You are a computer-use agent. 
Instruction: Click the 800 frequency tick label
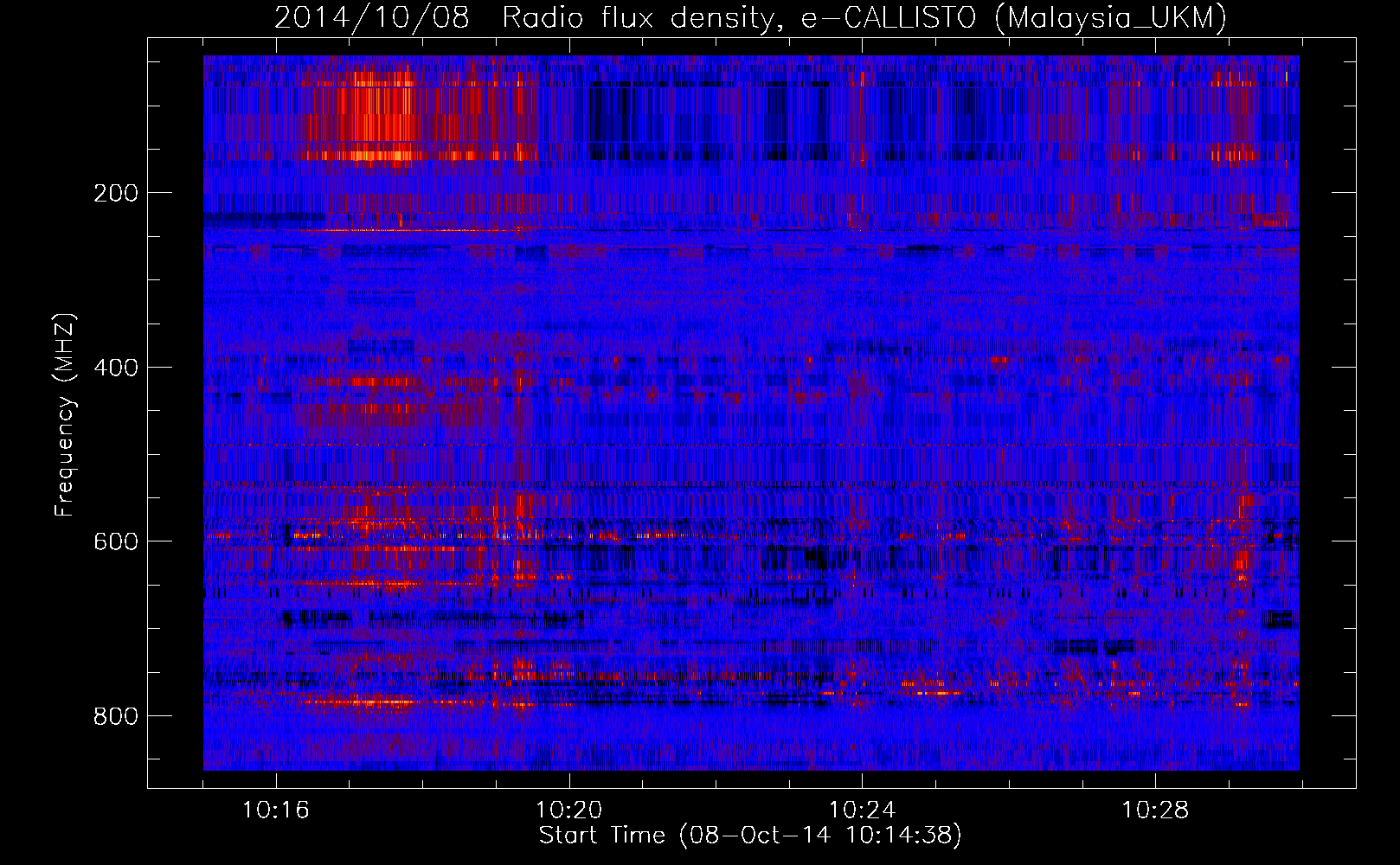tap(115, 716)
